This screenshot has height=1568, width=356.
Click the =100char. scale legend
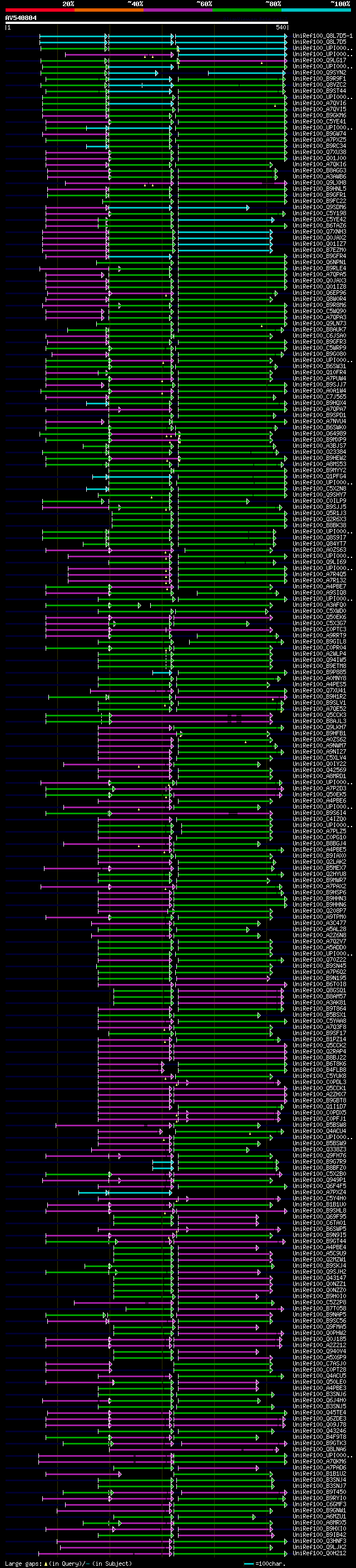click(x=265, y=1564)
